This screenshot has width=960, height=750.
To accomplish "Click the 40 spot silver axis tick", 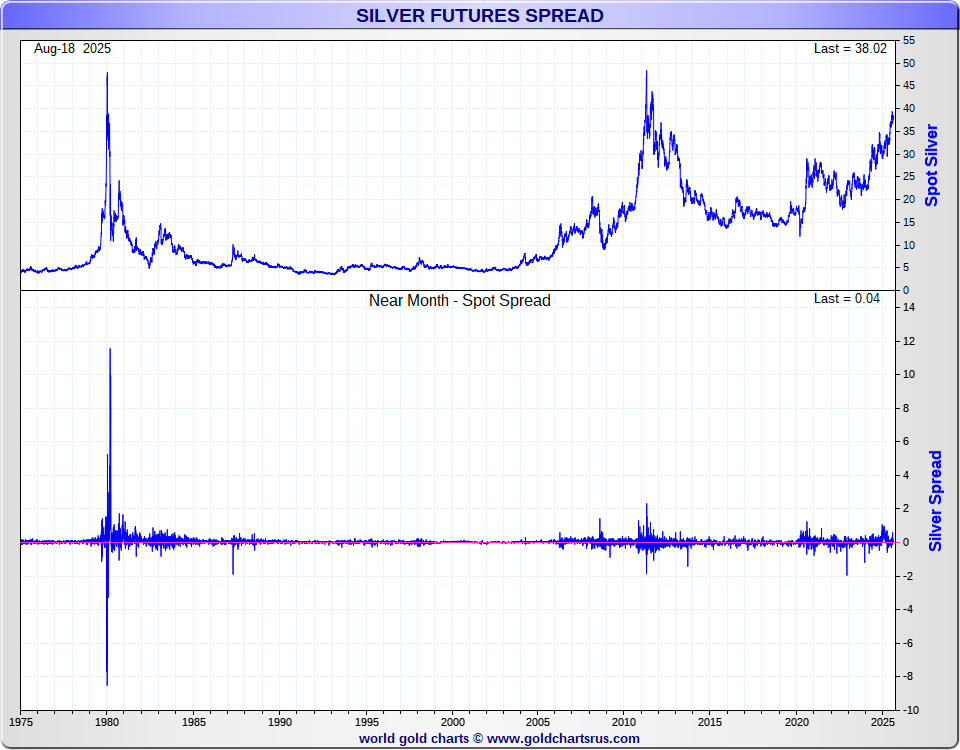I will [909, 108].
